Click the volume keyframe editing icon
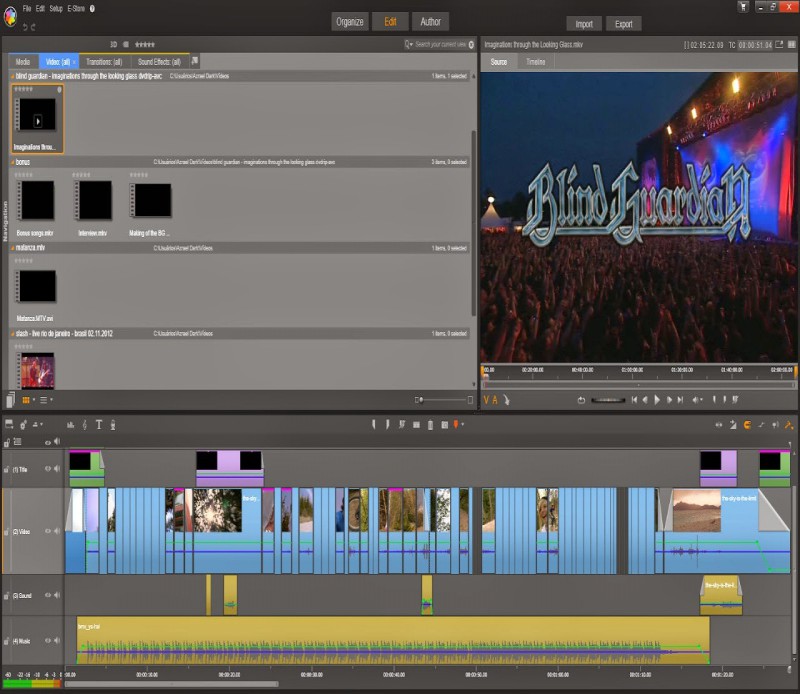This screenshot has height=694, width=800. tap(761, 425)
